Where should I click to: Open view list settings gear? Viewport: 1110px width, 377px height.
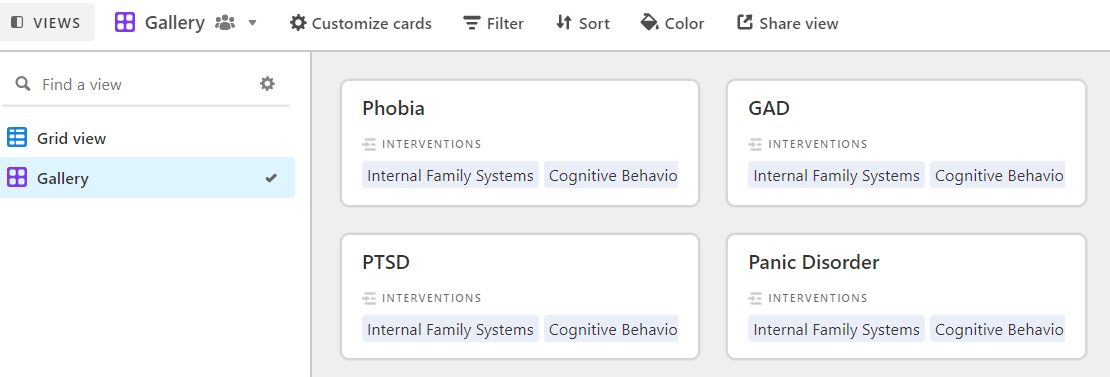click(267, 83)
